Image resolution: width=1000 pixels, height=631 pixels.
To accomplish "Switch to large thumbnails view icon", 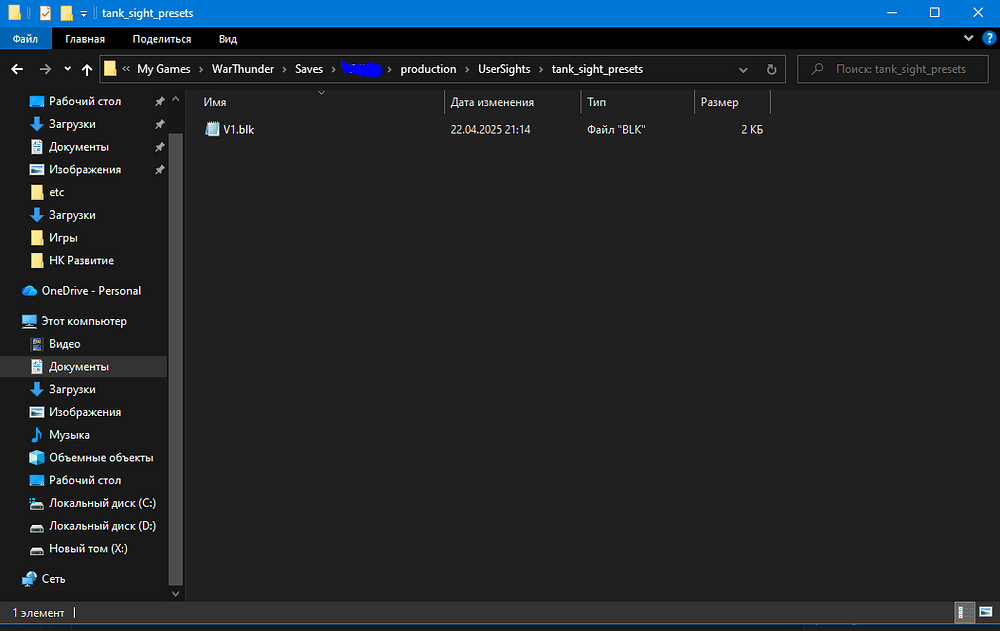I will tap(985, 613).
